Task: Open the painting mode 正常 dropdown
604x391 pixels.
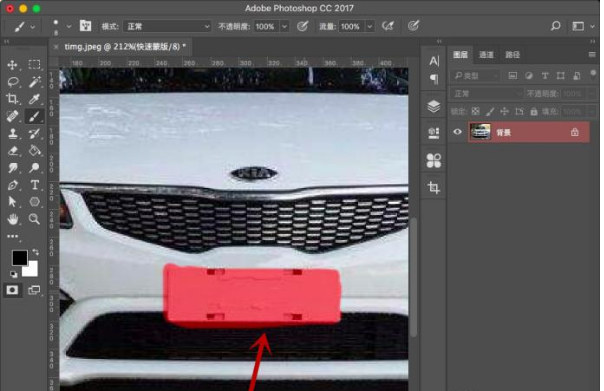Action: tap(167, 27)
